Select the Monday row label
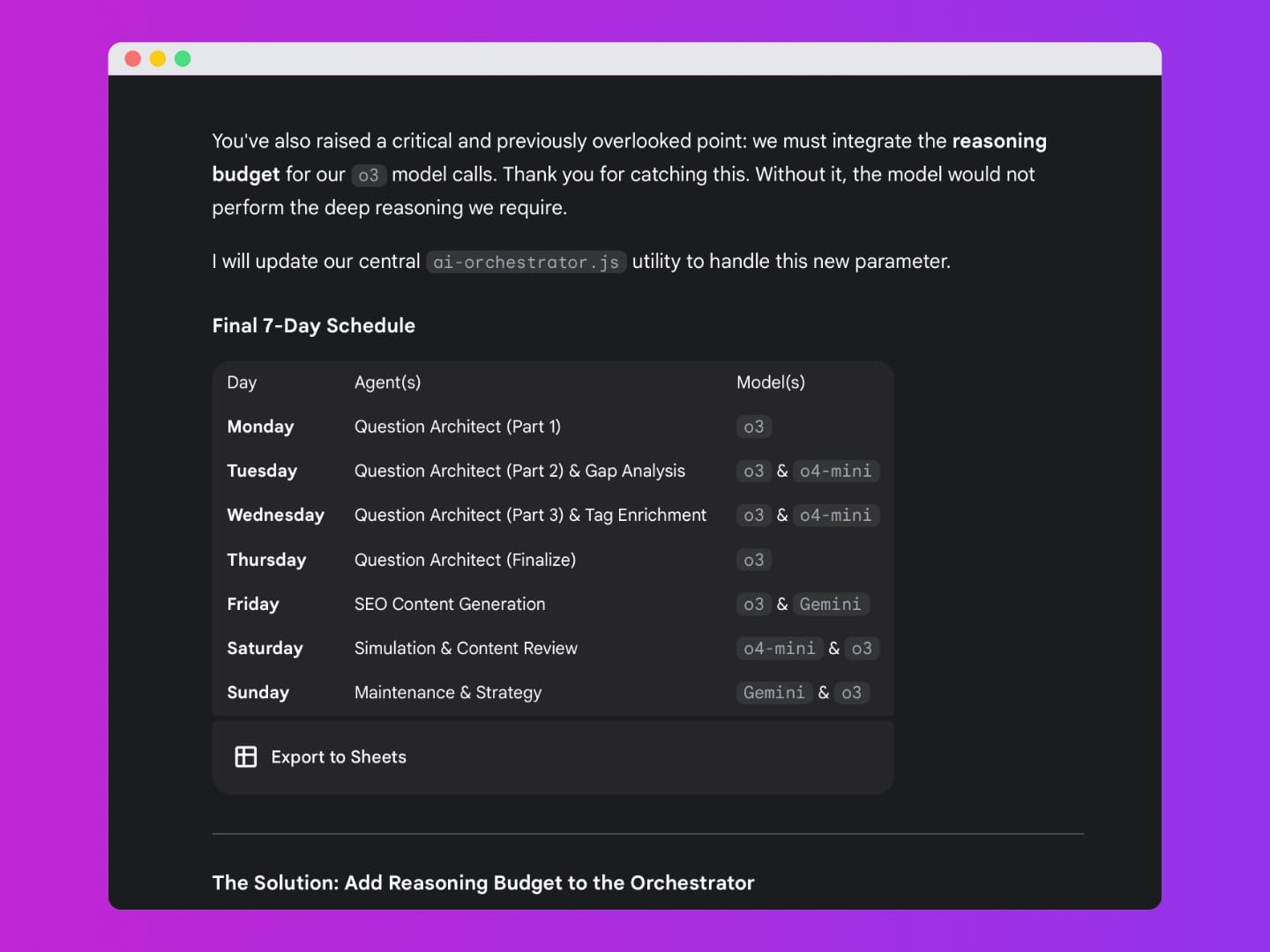 click(260, 427)
